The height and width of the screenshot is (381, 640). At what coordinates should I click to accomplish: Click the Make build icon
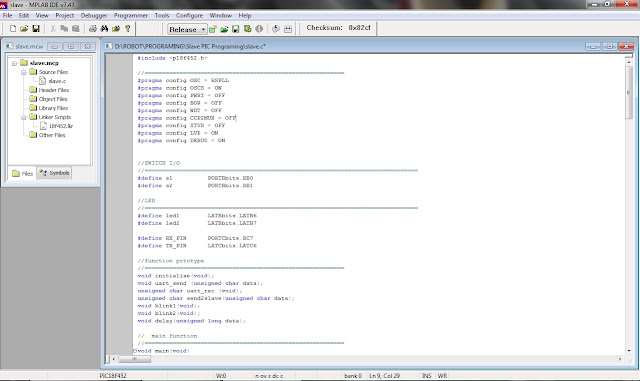[x=276, y=29]
